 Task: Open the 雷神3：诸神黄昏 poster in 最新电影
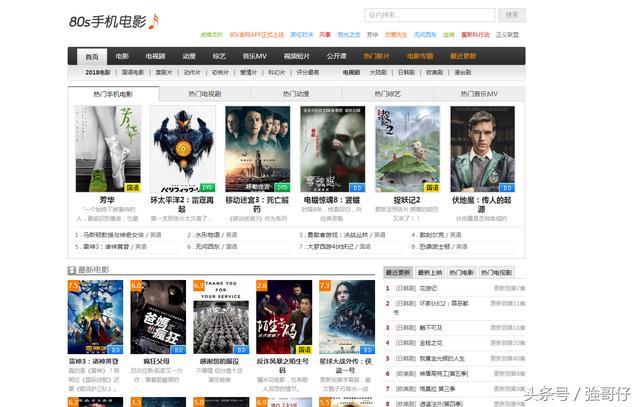[x=95, y=317]
